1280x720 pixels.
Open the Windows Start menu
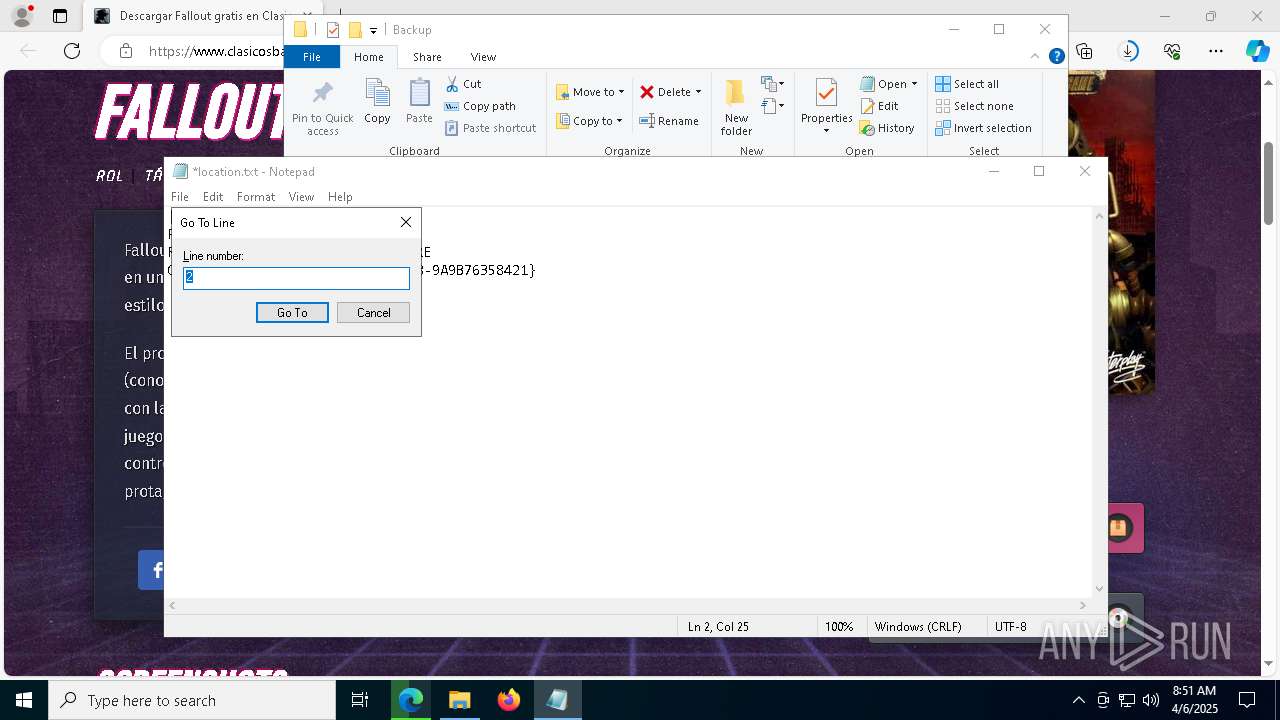click(24, 700)
